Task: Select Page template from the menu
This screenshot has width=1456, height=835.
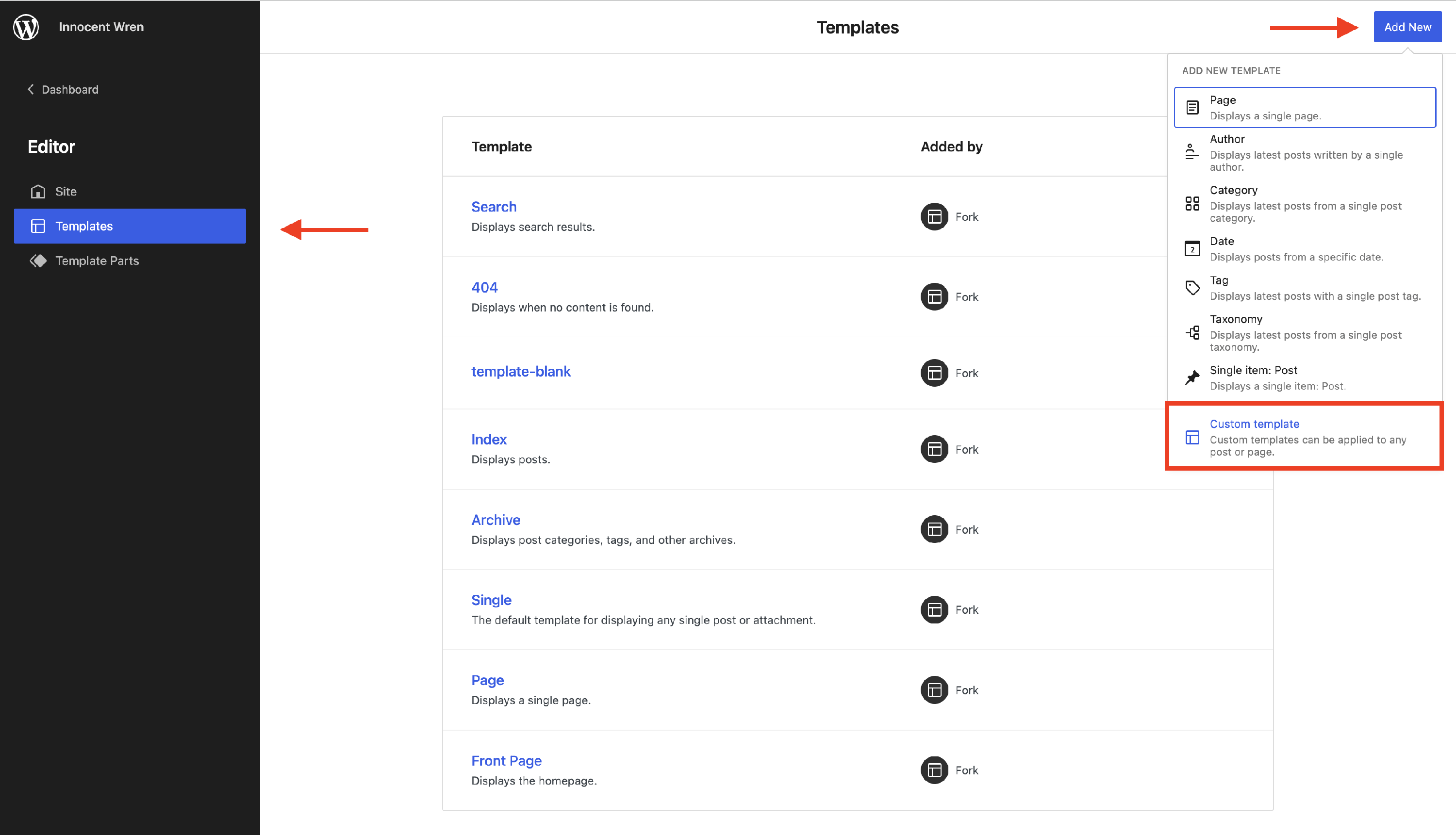Action: [x=1304, y=107]
